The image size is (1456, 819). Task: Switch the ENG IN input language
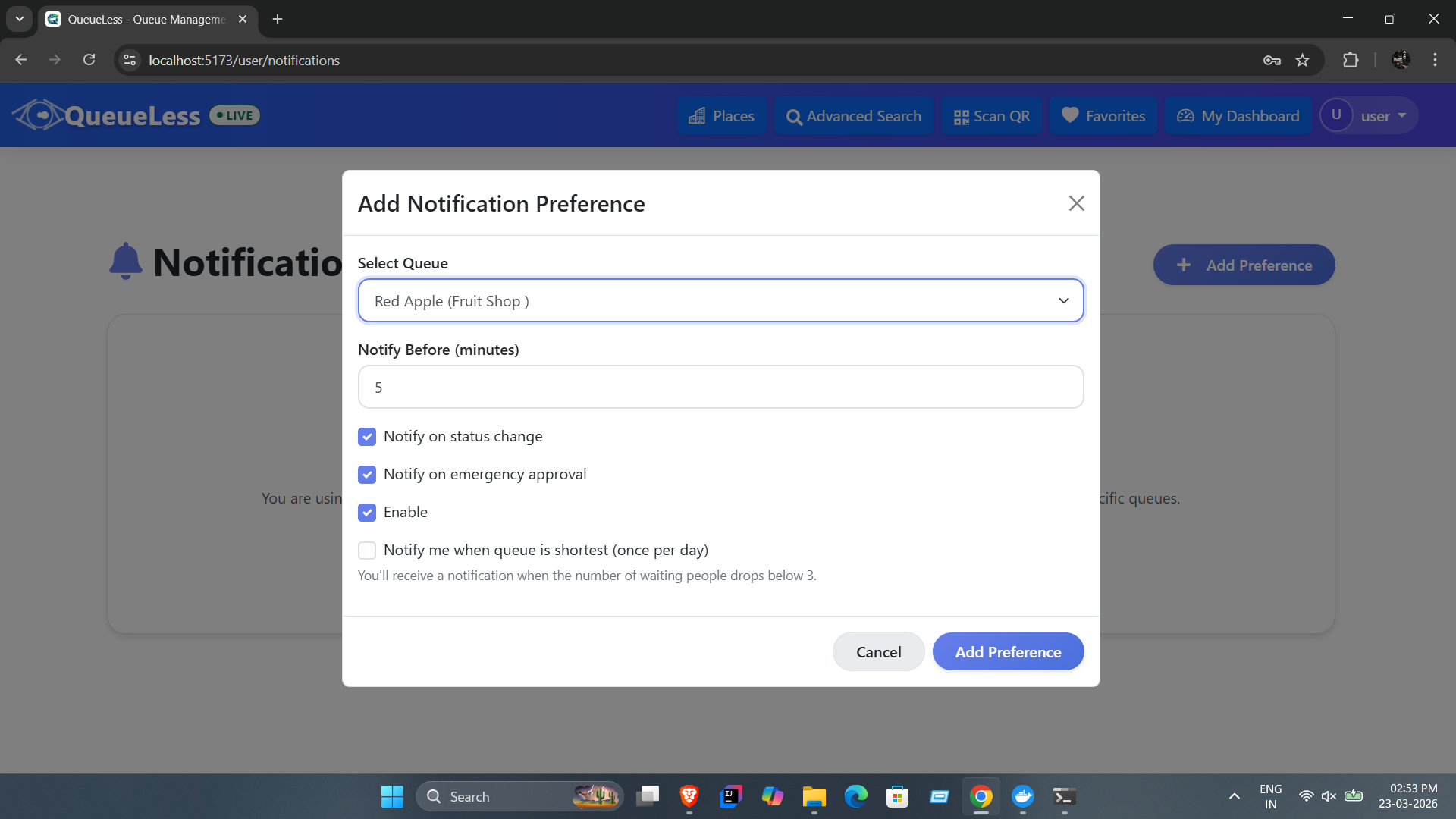click(x=1270, y=796)
